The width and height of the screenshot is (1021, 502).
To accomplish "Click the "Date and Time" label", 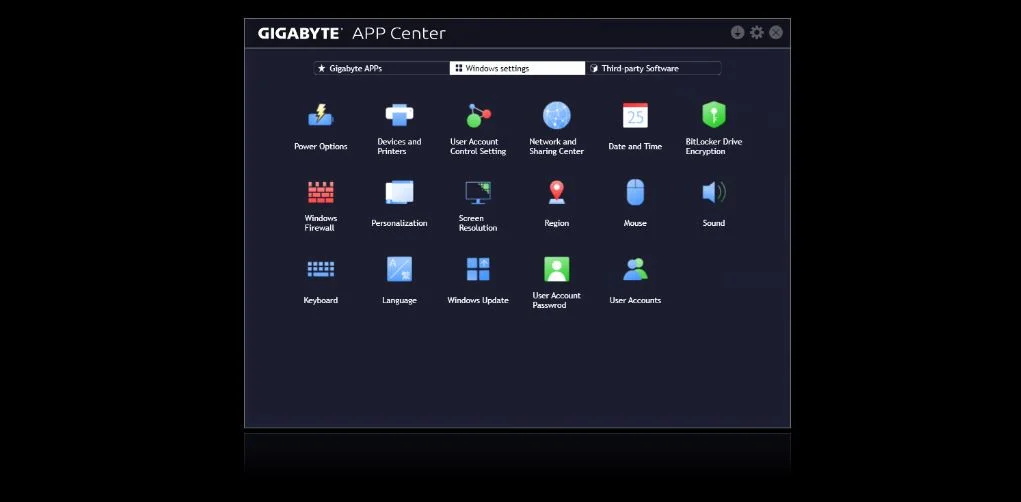I will tap(635, 146).
